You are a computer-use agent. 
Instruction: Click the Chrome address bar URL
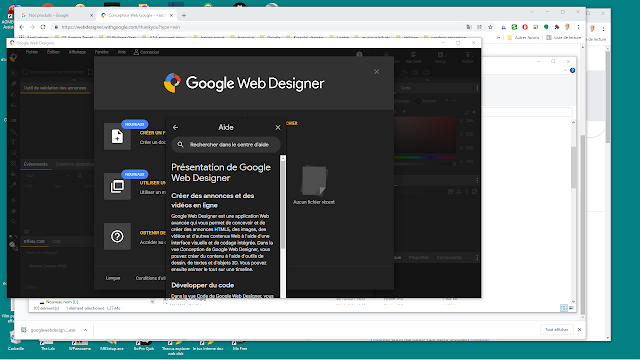click(x=121, y=27)
